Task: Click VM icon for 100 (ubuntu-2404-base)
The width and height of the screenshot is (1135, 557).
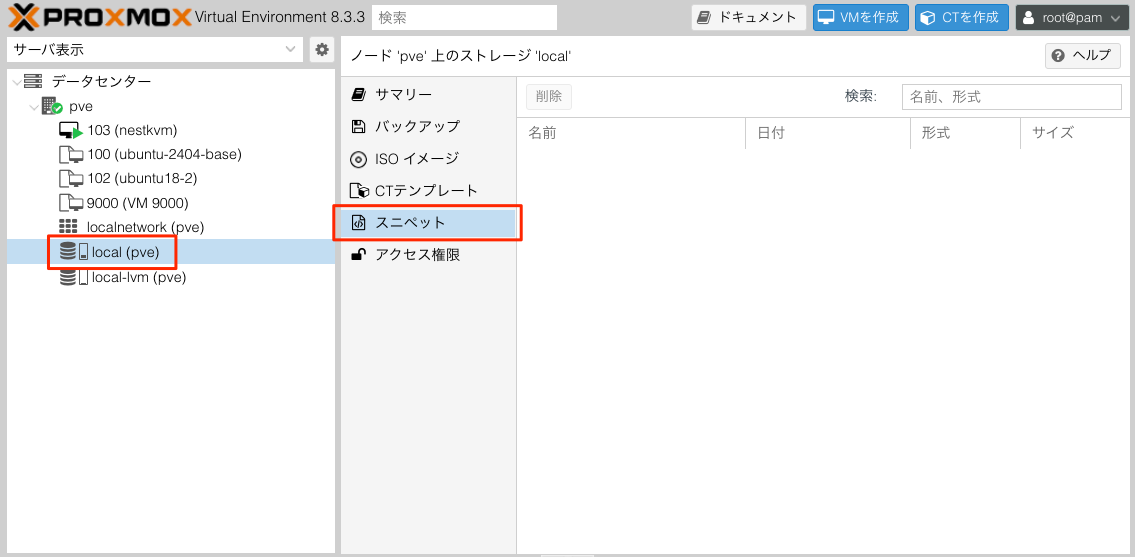Action: pos(70,154)
